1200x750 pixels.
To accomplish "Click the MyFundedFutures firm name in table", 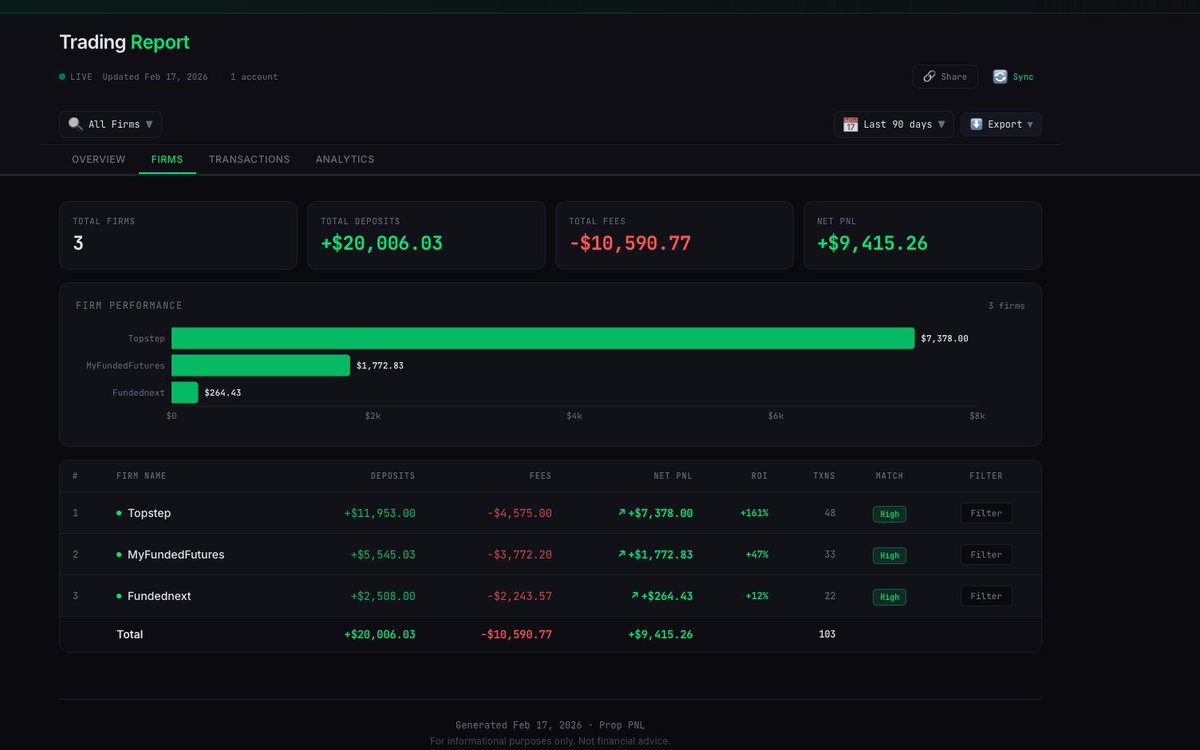I will [x=176, y=554].
